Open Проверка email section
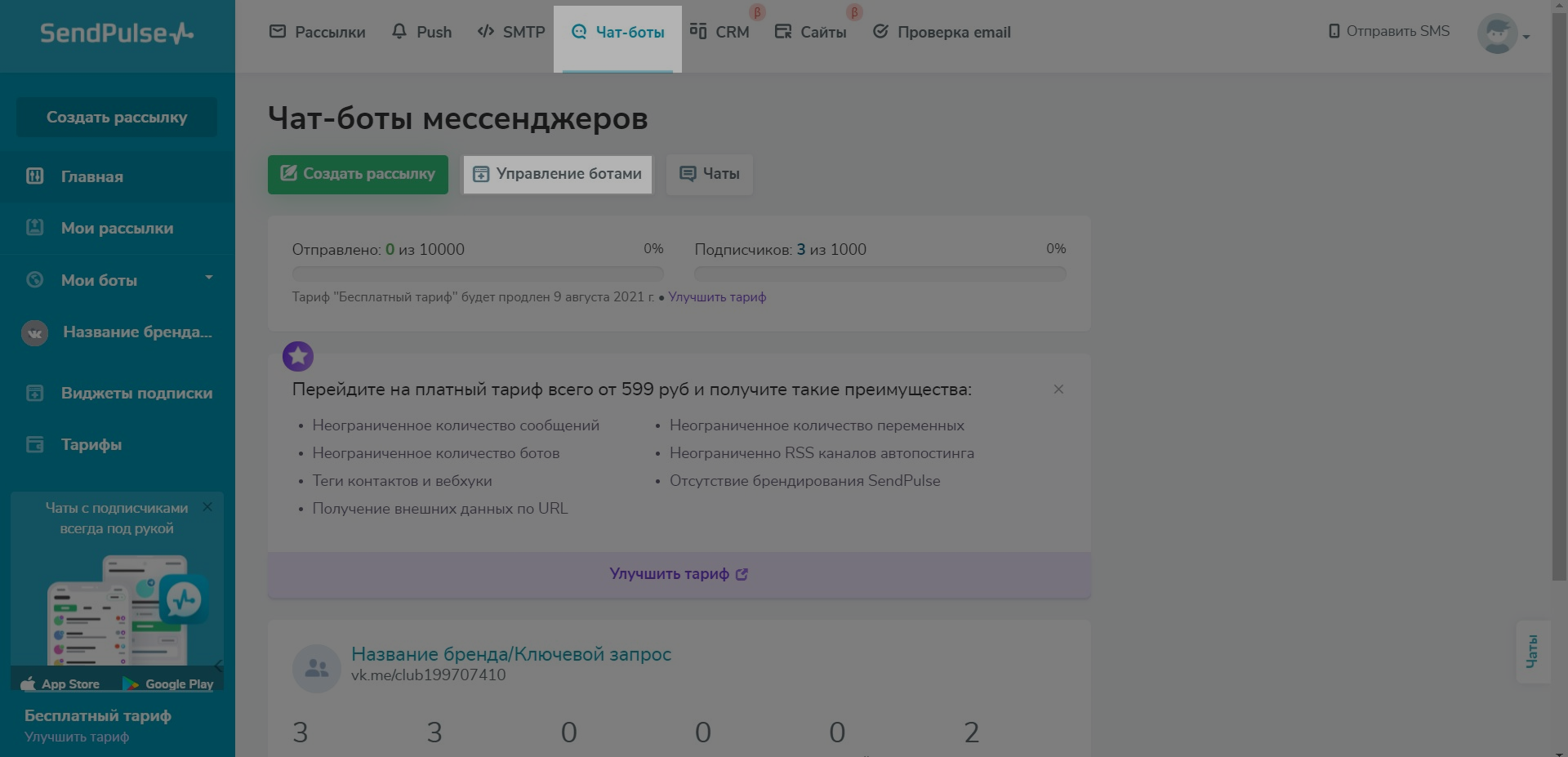The height and width of the screenshot is (757, 1568). click(x=942, y=33)
